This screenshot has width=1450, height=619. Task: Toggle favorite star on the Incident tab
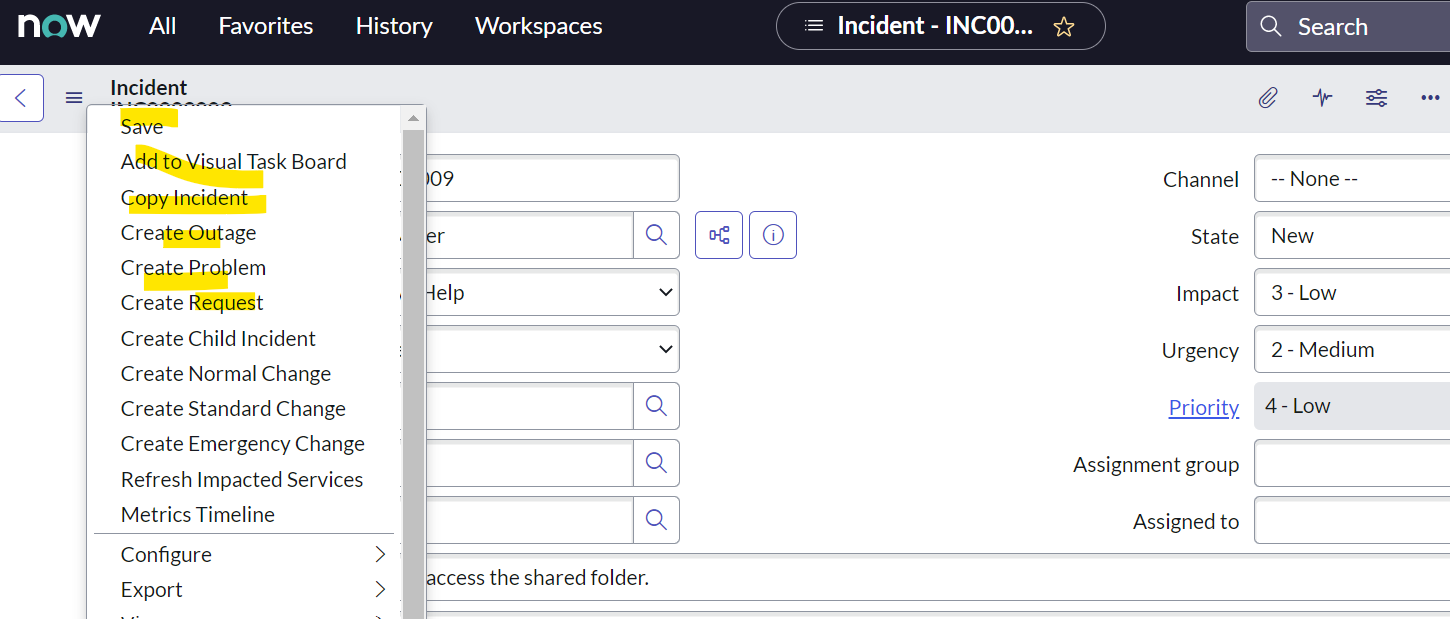[1065, 26]
